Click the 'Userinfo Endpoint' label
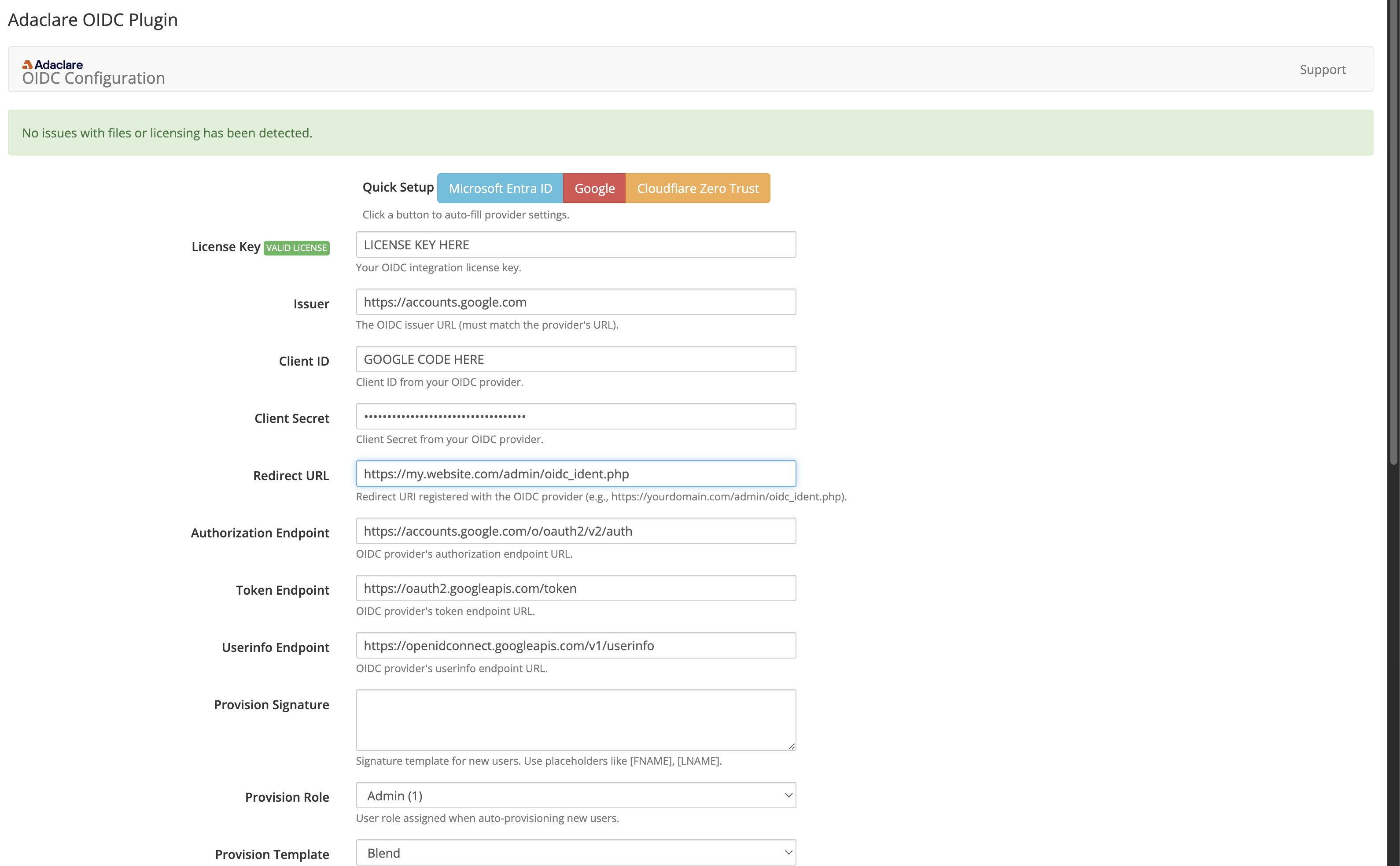The image size is (1400, 866). (x=275, y=648)
